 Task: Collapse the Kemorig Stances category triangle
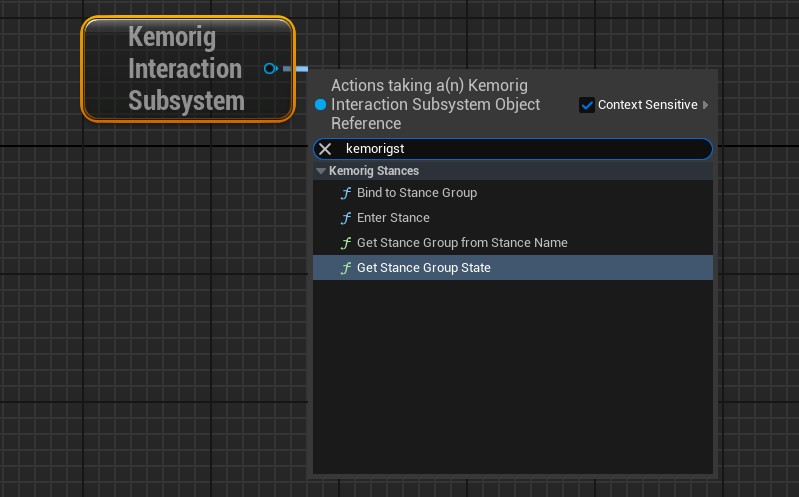[x=321, y=171]
